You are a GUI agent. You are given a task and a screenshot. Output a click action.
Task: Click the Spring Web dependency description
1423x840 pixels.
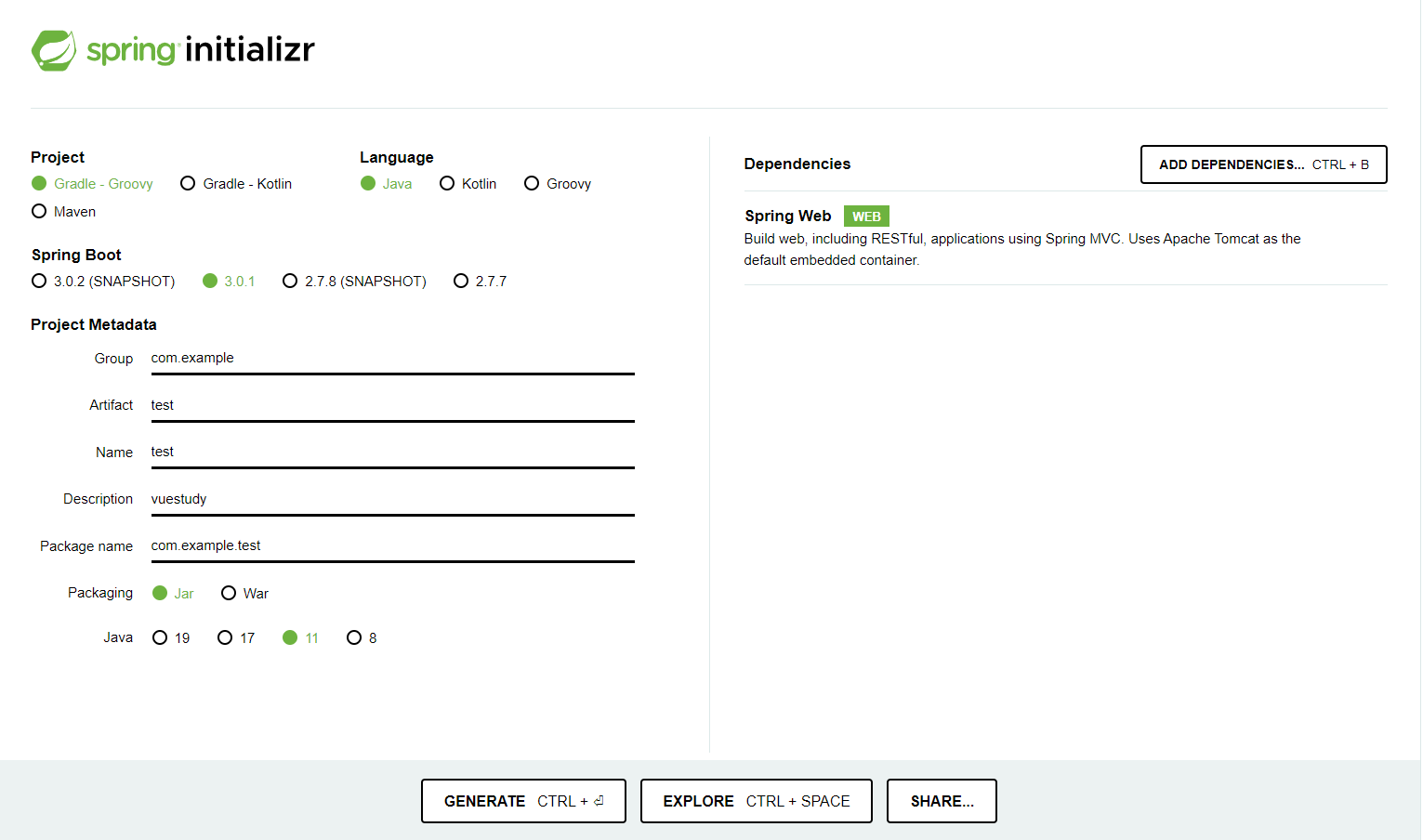1022,249
